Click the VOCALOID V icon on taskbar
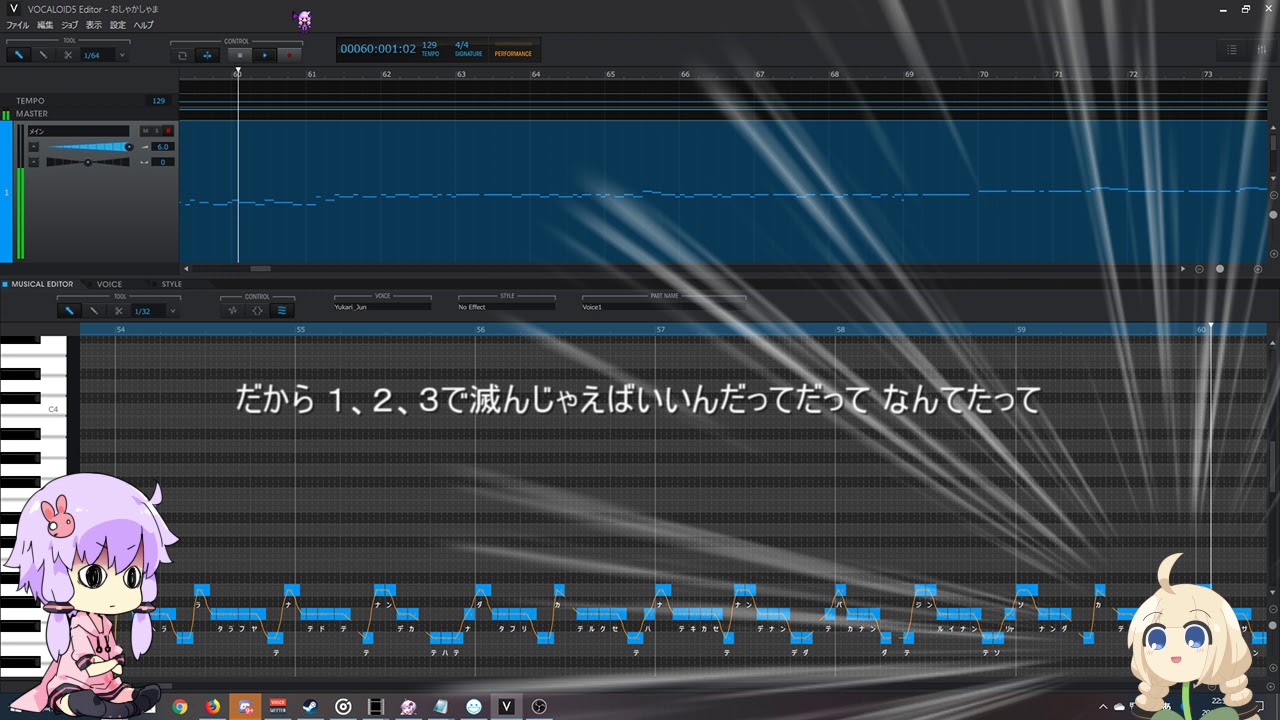The height and width of the screenshot is (720, 1280). pyautogui.click(x=506, y=707)
